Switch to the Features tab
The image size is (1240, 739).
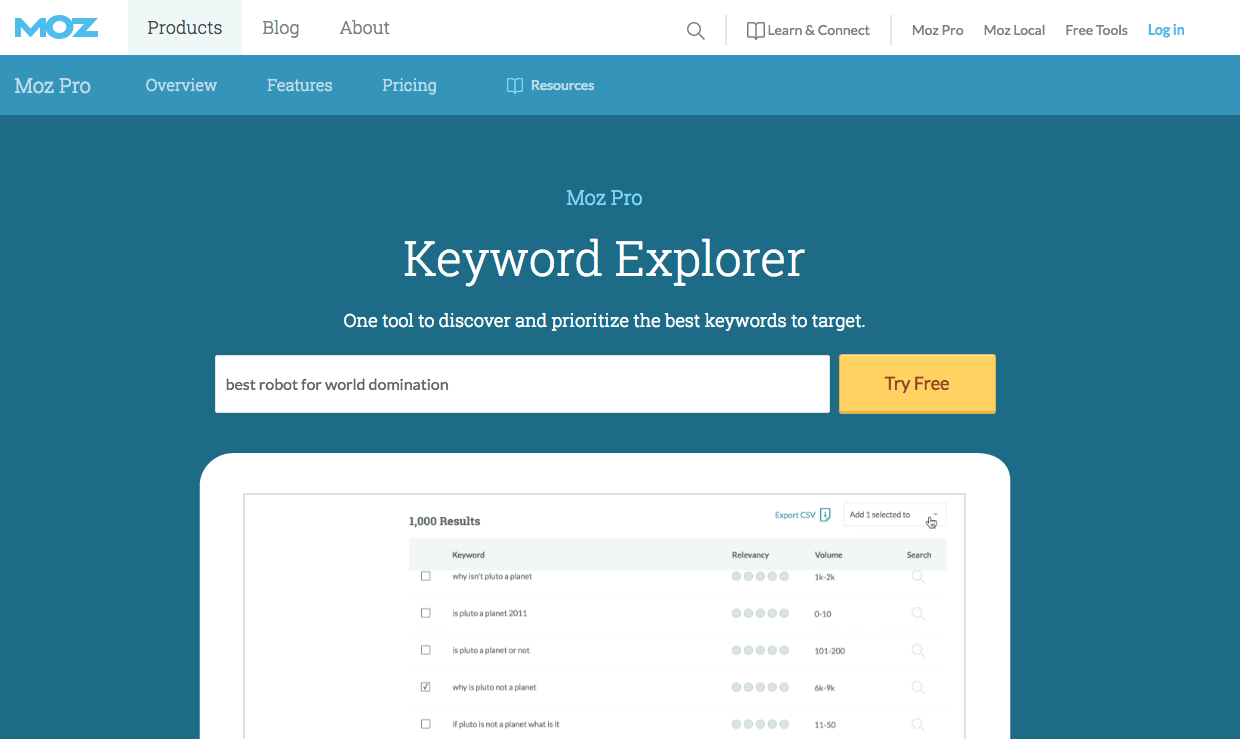point(299,86)
